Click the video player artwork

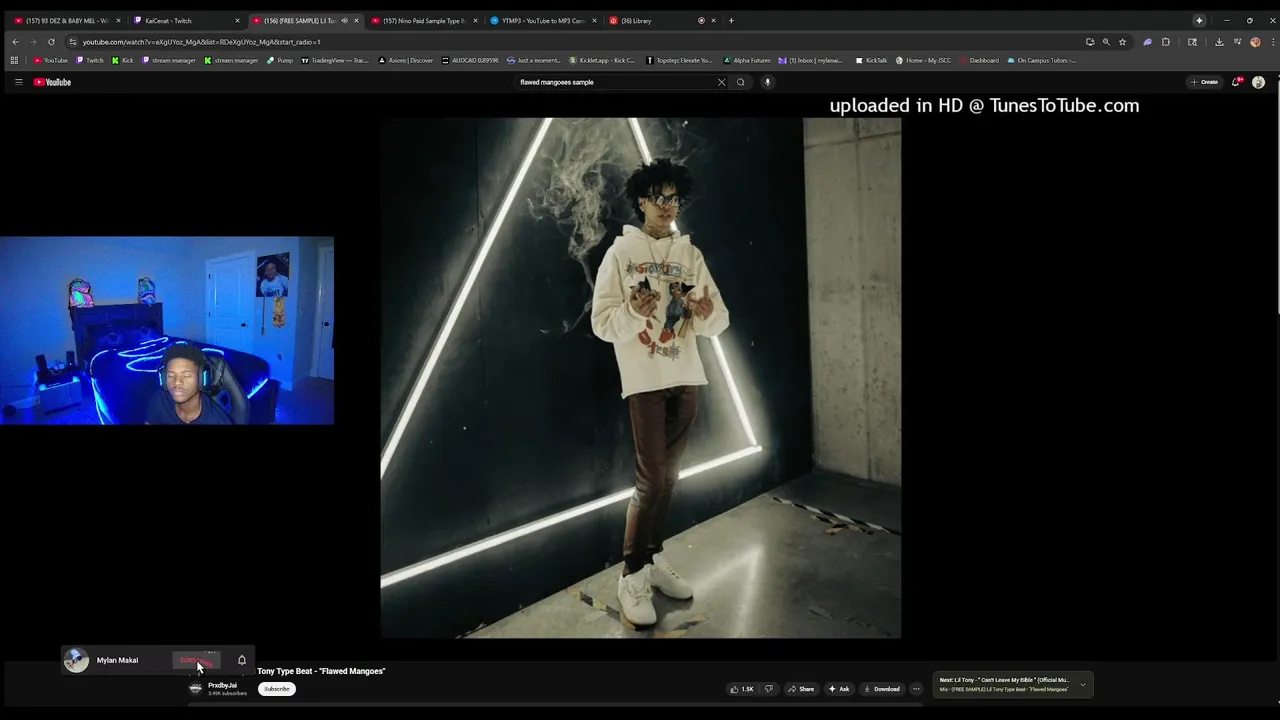(x=640, y=378)
